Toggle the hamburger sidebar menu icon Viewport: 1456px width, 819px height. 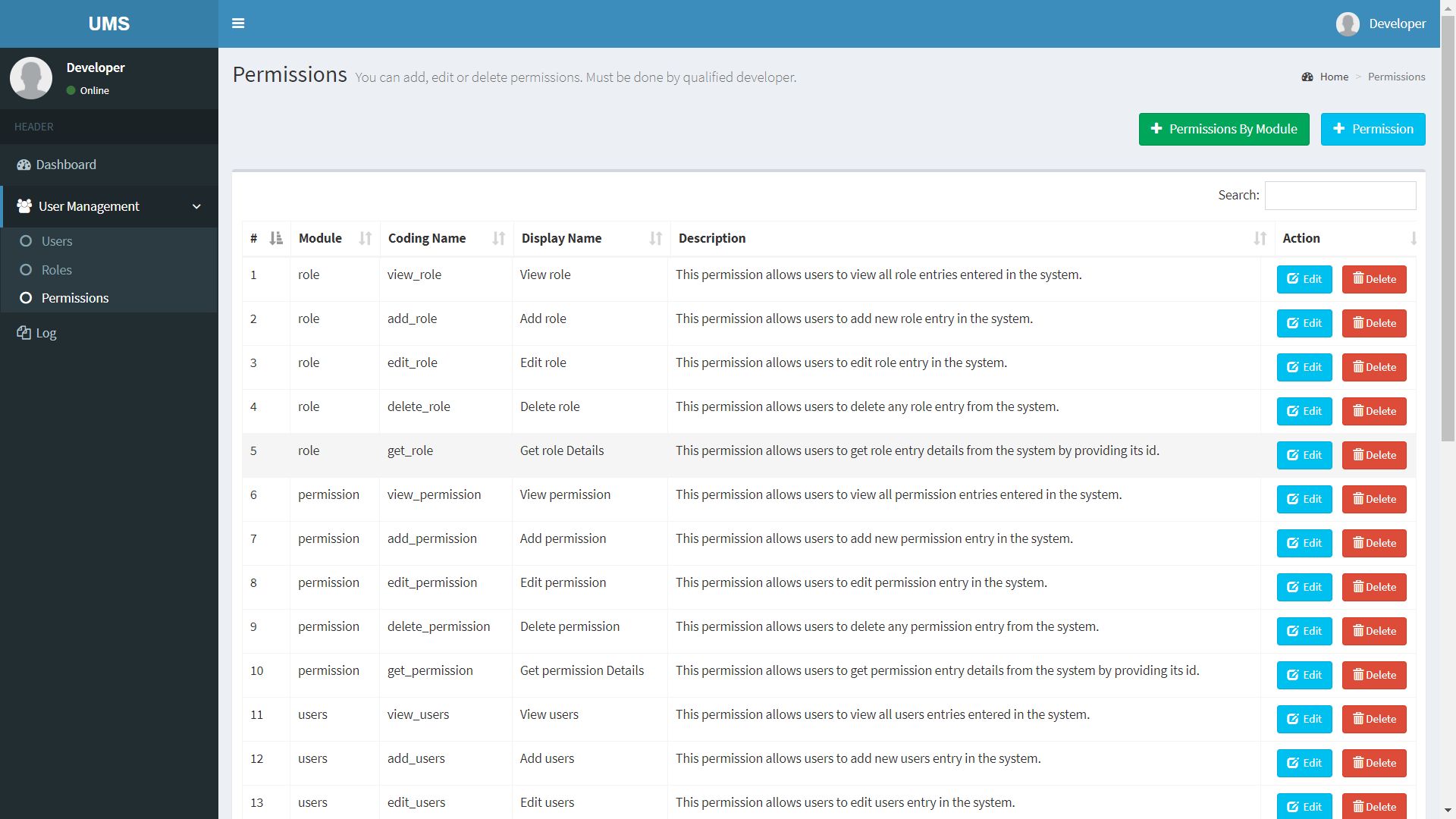click(x=238, y=24)
